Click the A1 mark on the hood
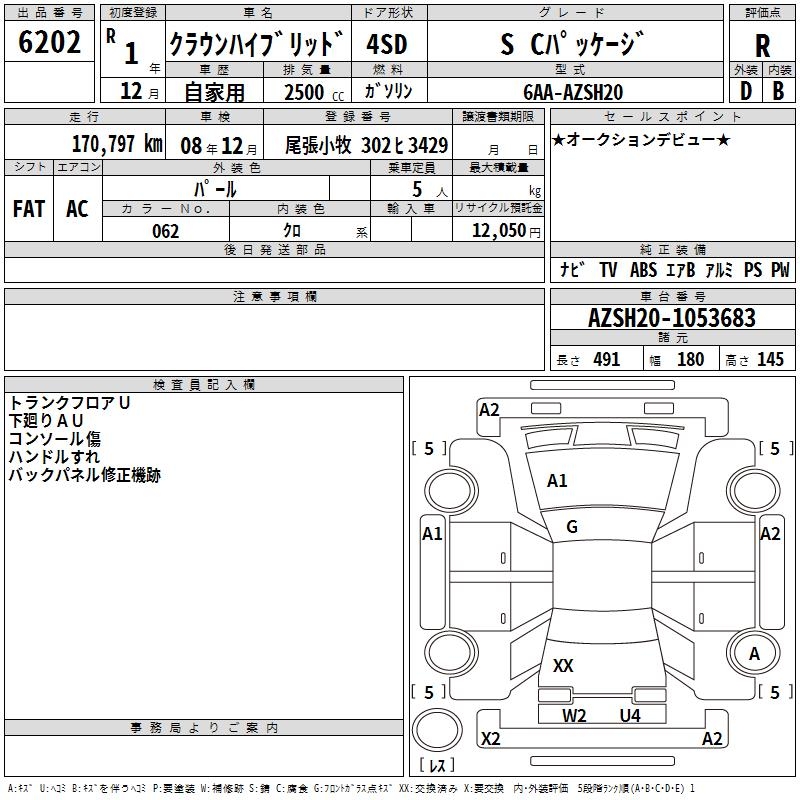The height and width of the screenshot is (800, 800). 557,481
